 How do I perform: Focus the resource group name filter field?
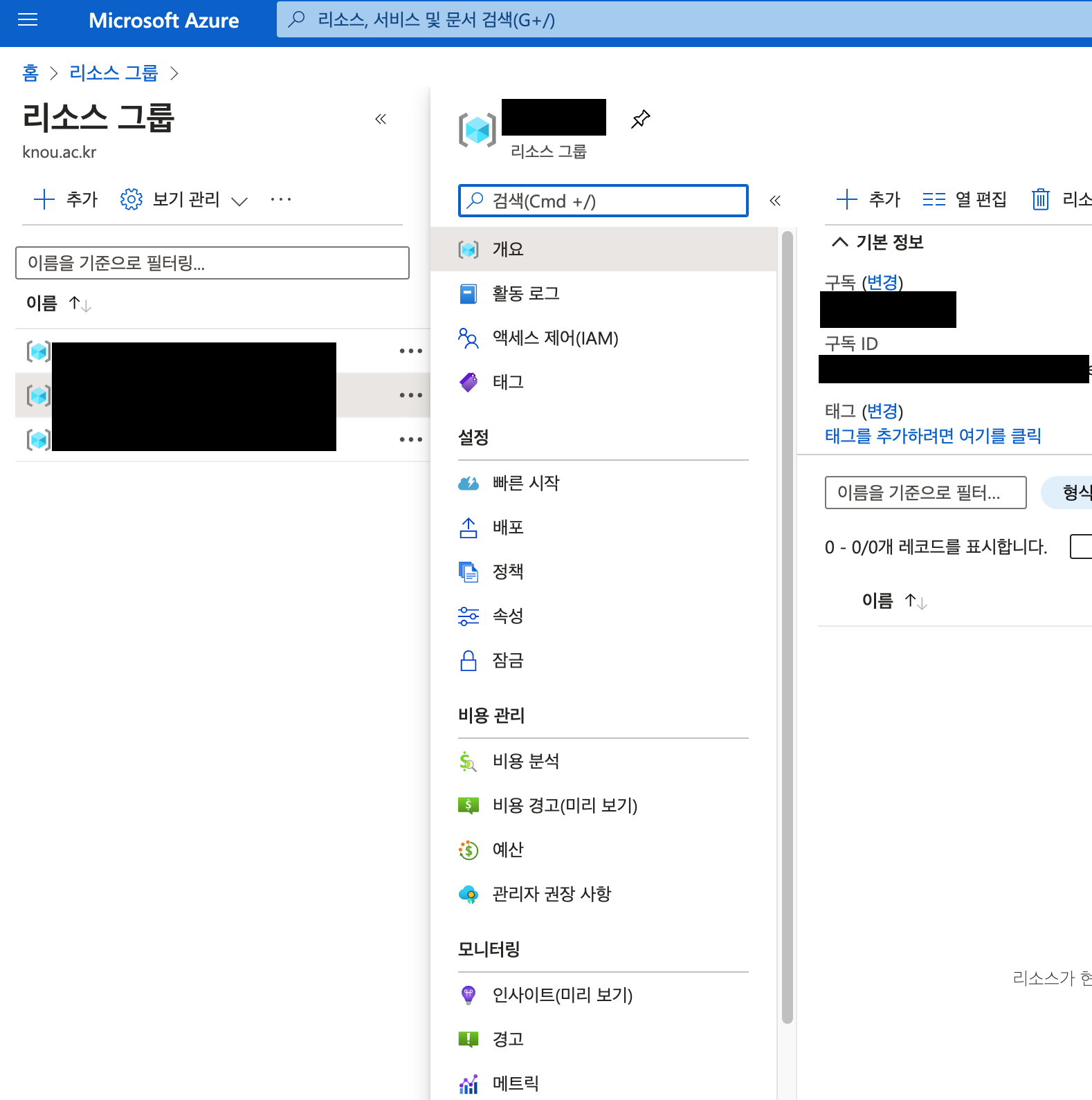[212, 263]
